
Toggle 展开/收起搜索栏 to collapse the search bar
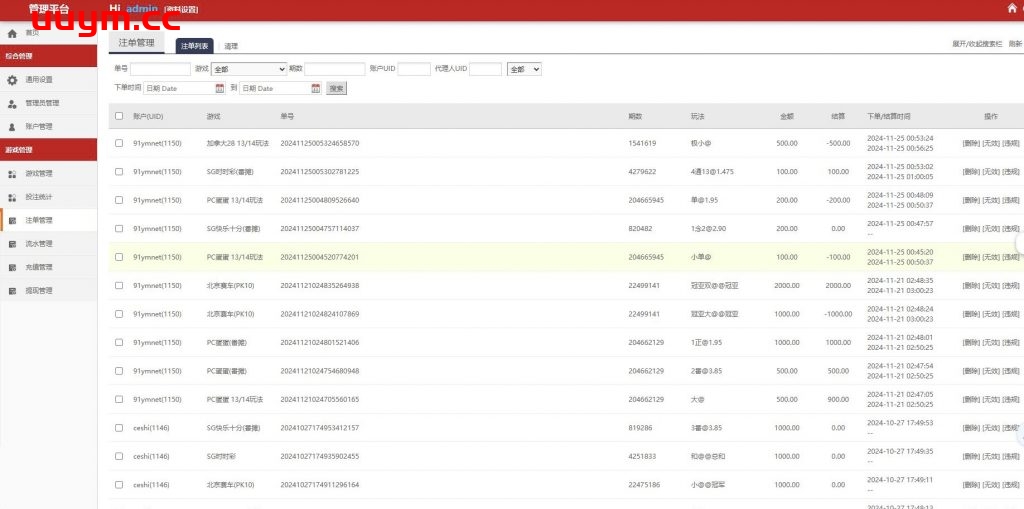click(x=976, y=44)
